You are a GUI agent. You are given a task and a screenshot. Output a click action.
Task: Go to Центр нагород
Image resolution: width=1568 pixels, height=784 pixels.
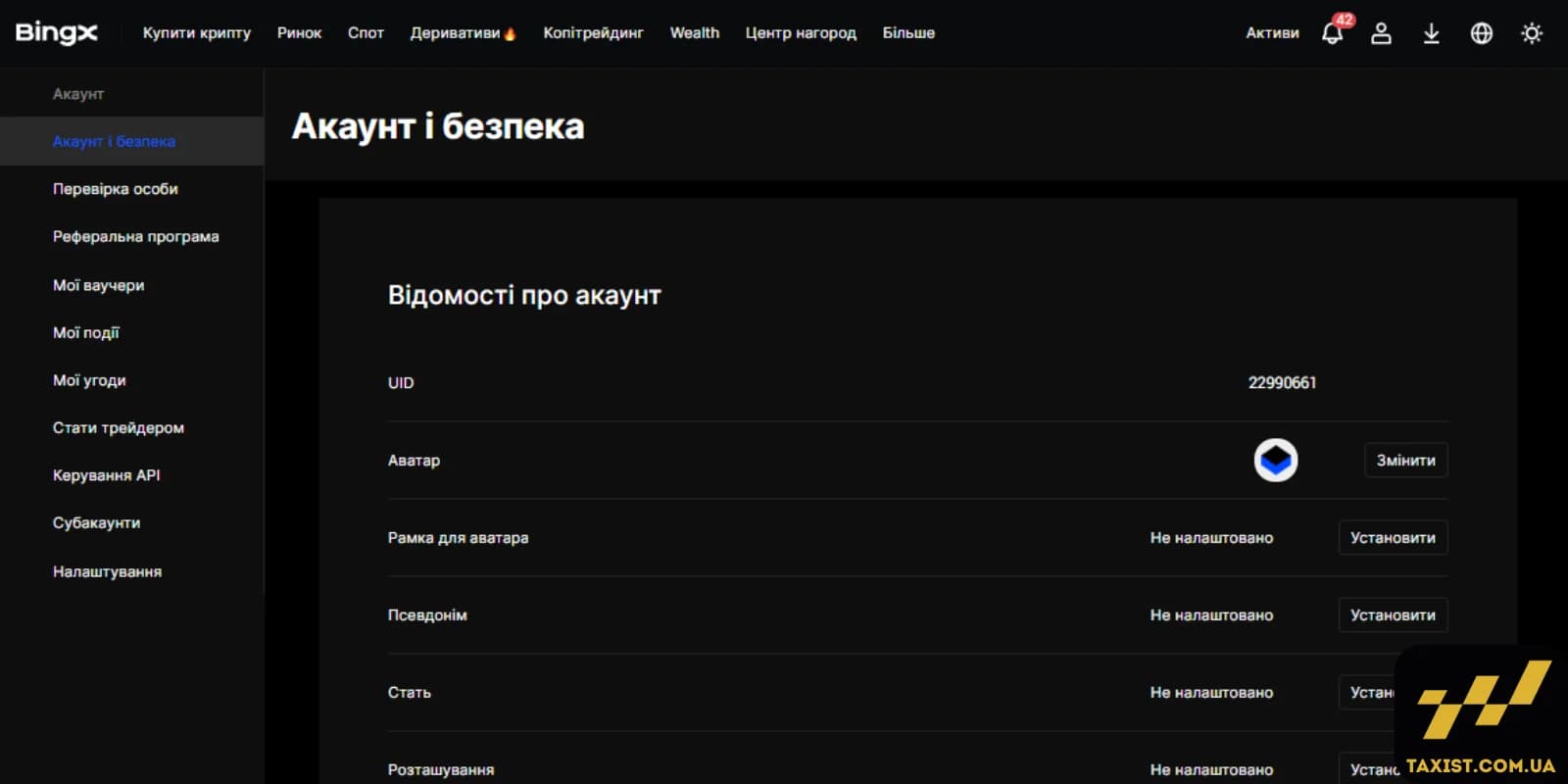point(801,32)
